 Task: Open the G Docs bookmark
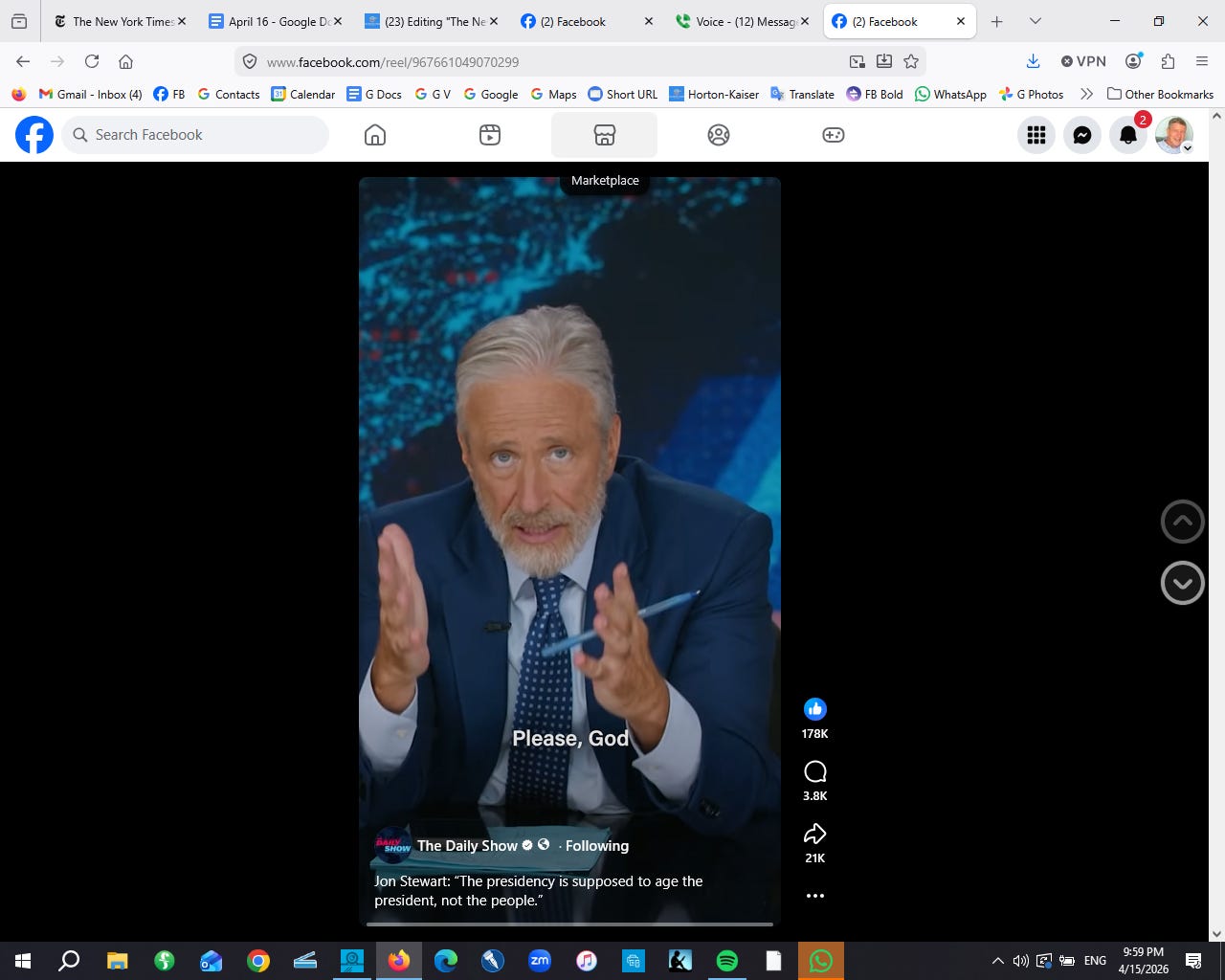pyautogui.click(x=374, y=94)
